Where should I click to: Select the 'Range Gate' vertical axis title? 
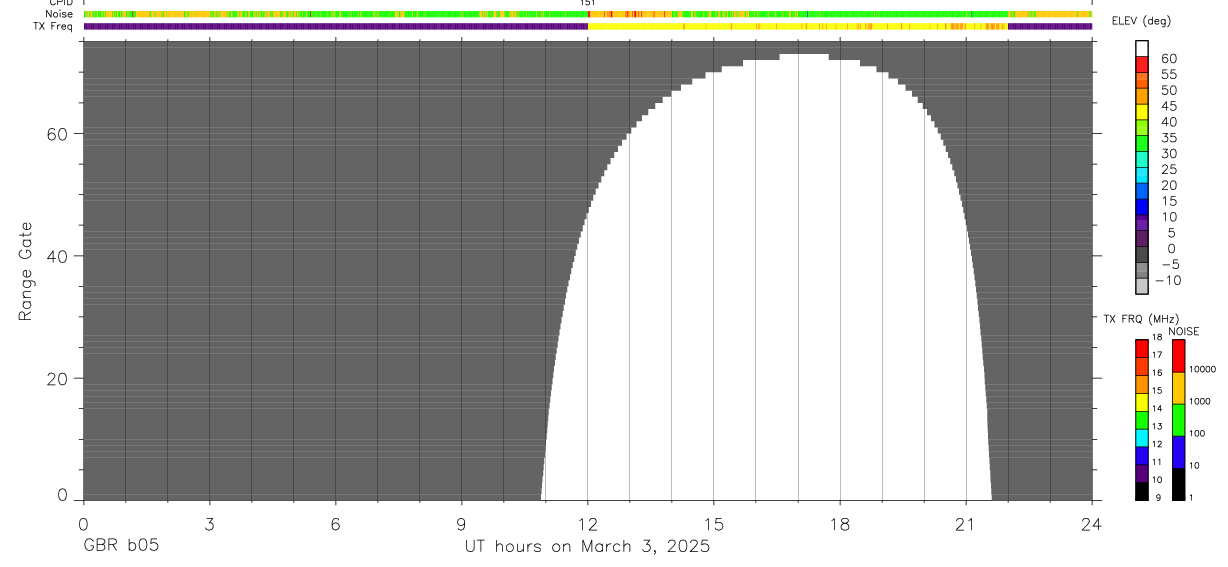[x=26, y=271]
